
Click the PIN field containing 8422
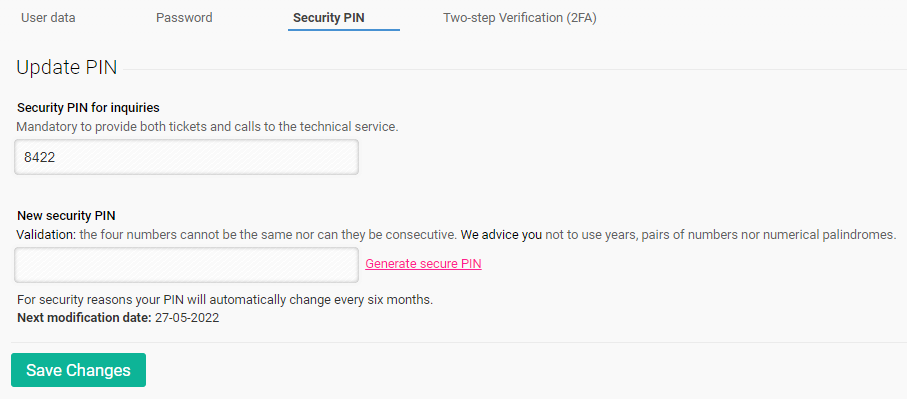[x=186, y=157]
